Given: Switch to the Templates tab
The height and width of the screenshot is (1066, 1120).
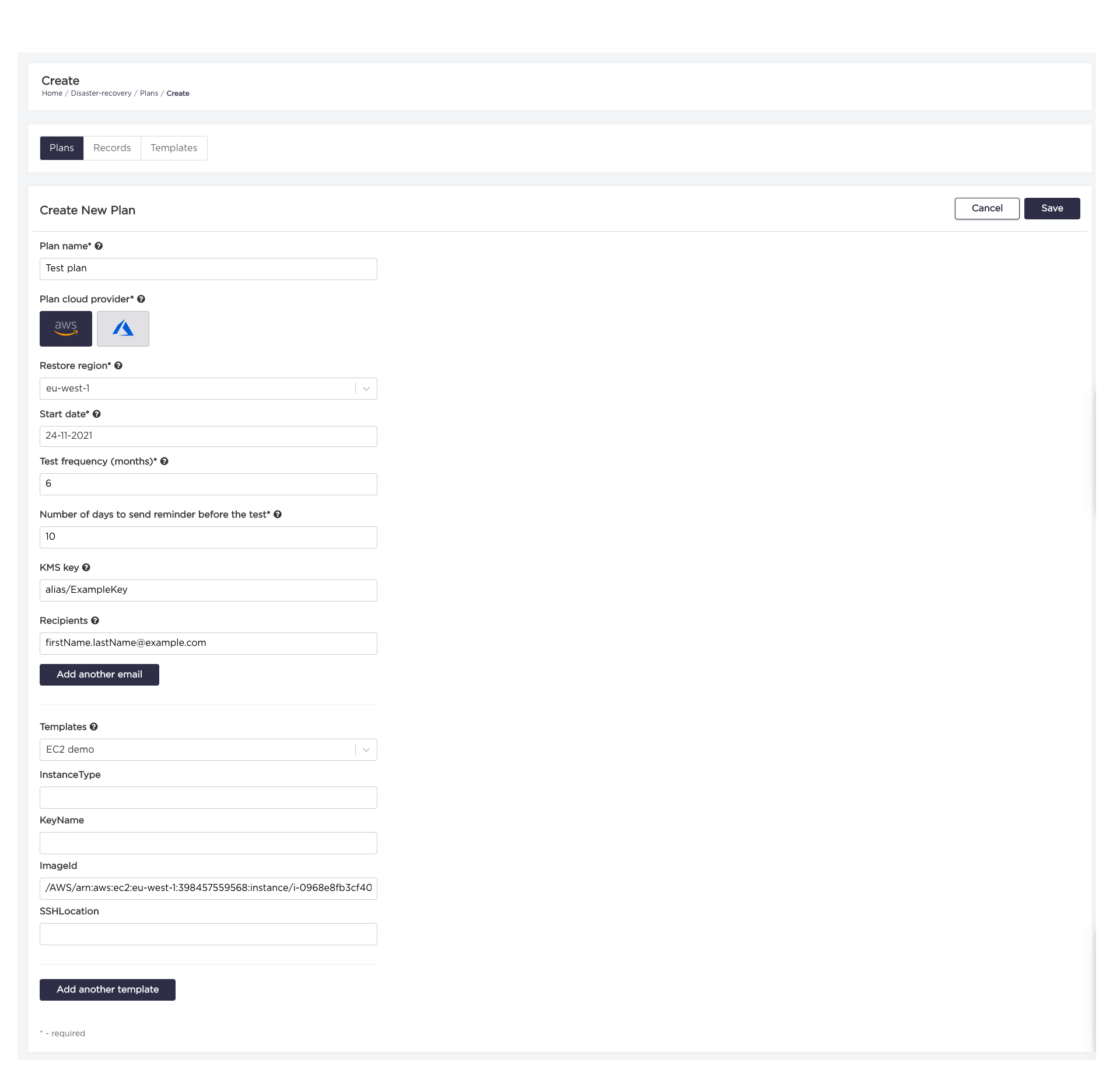Looking at the screenshot, I should (x=173, y=148).
